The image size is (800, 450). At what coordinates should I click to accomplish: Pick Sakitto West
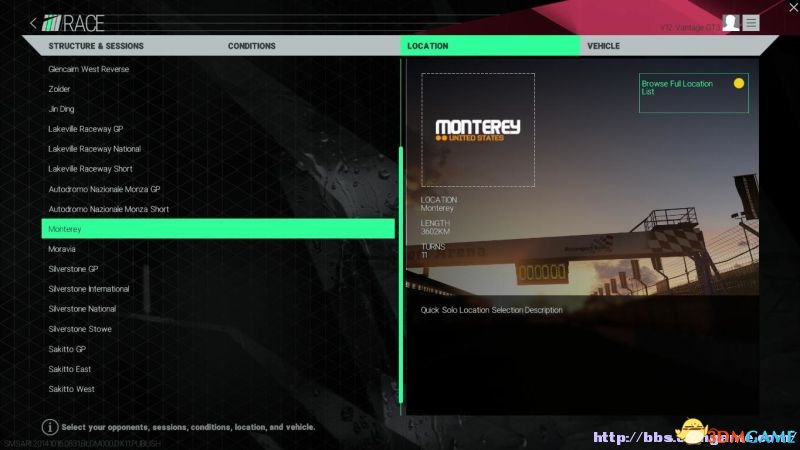coord(71,389)
